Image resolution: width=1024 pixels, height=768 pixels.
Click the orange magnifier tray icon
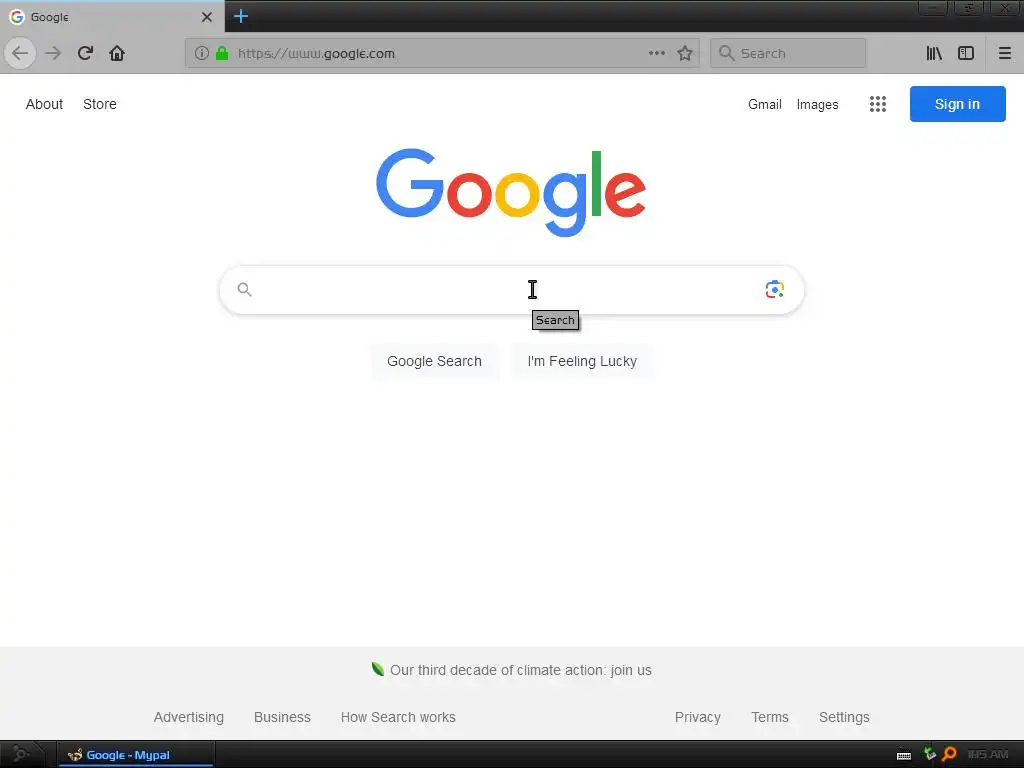[950, 754]
